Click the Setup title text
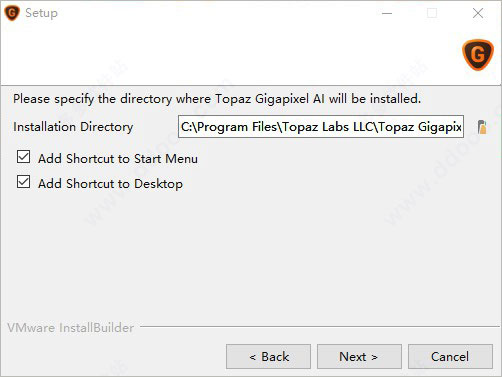 pyautogui.click(x=41, y=13)
